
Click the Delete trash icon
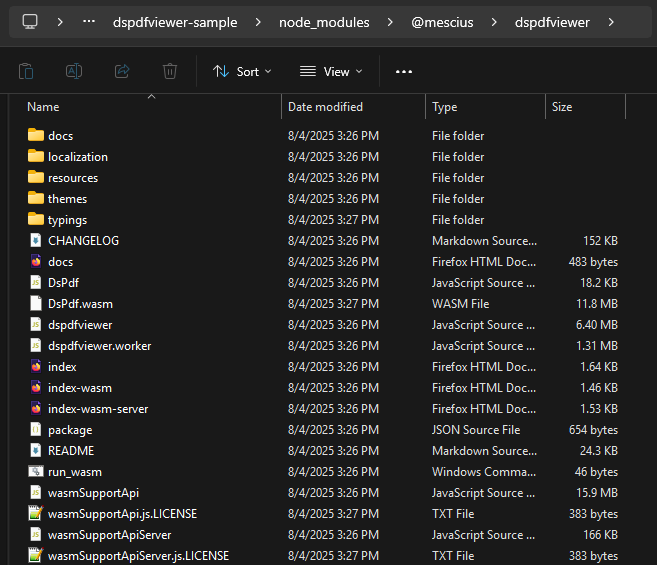(170, 71)
